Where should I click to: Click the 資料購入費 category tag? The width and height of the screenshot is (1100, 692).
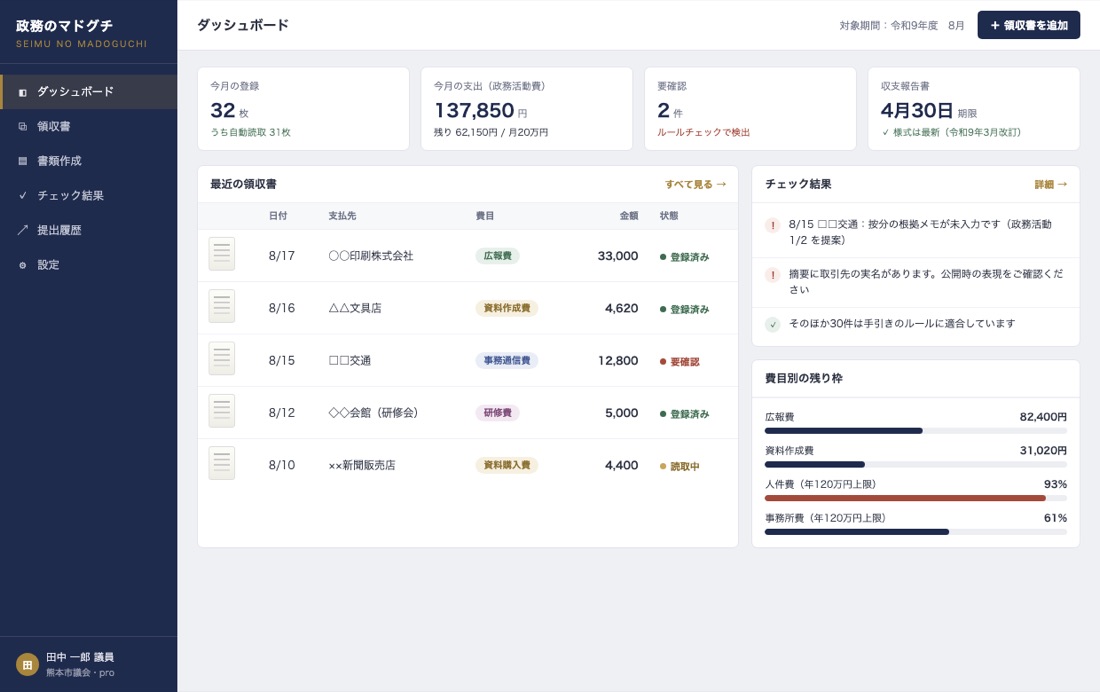click(x=507, y=465)
